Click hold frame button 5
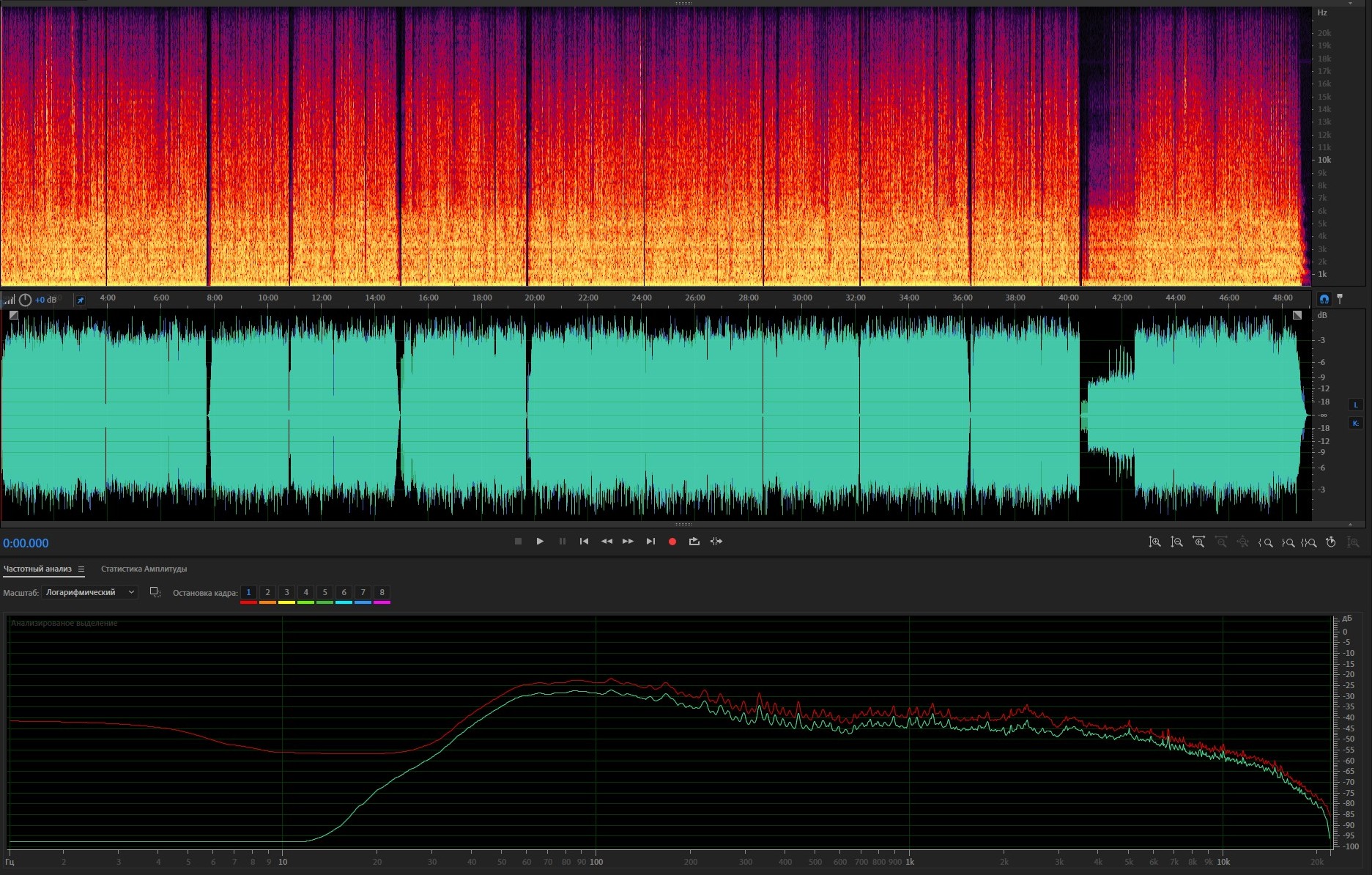 pos(325,592)
